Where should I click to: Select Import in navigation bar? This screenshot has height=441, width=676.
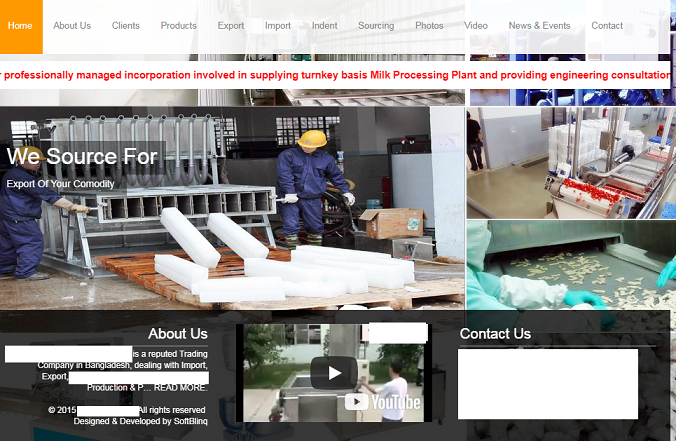point(278,26)
